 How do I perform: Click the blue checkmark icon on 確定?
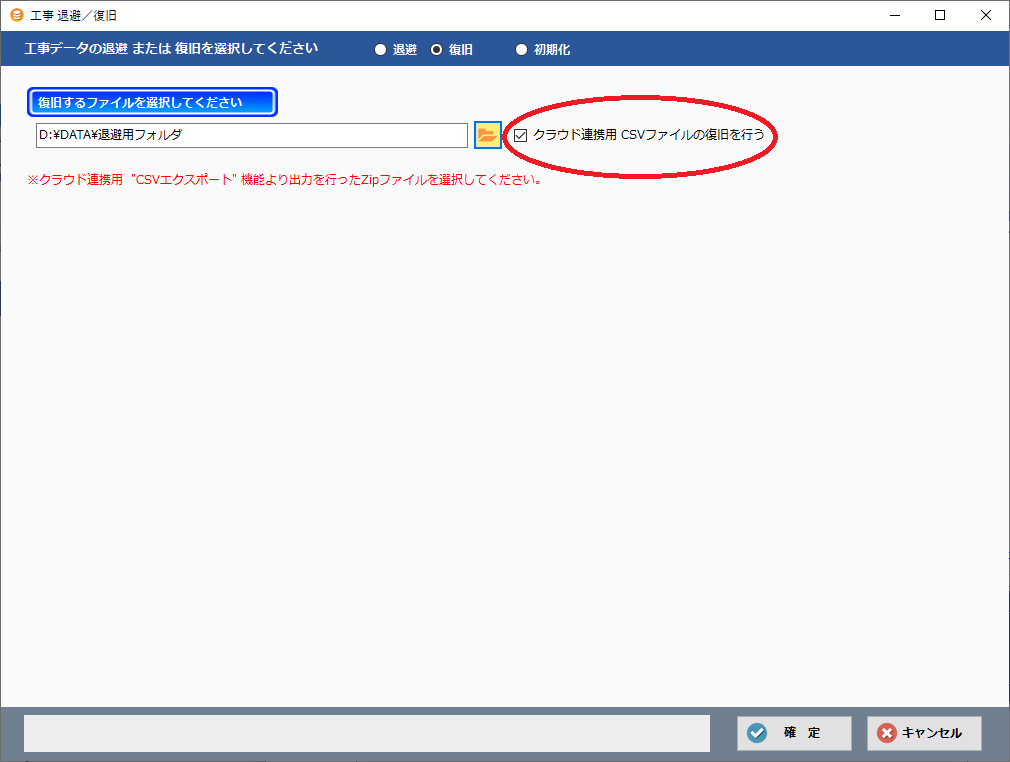[758, 733]
